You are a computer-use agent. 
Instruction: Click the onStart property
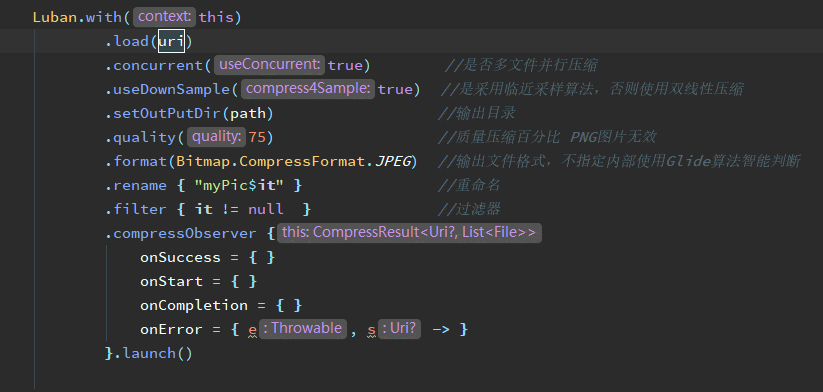[171, 282]
